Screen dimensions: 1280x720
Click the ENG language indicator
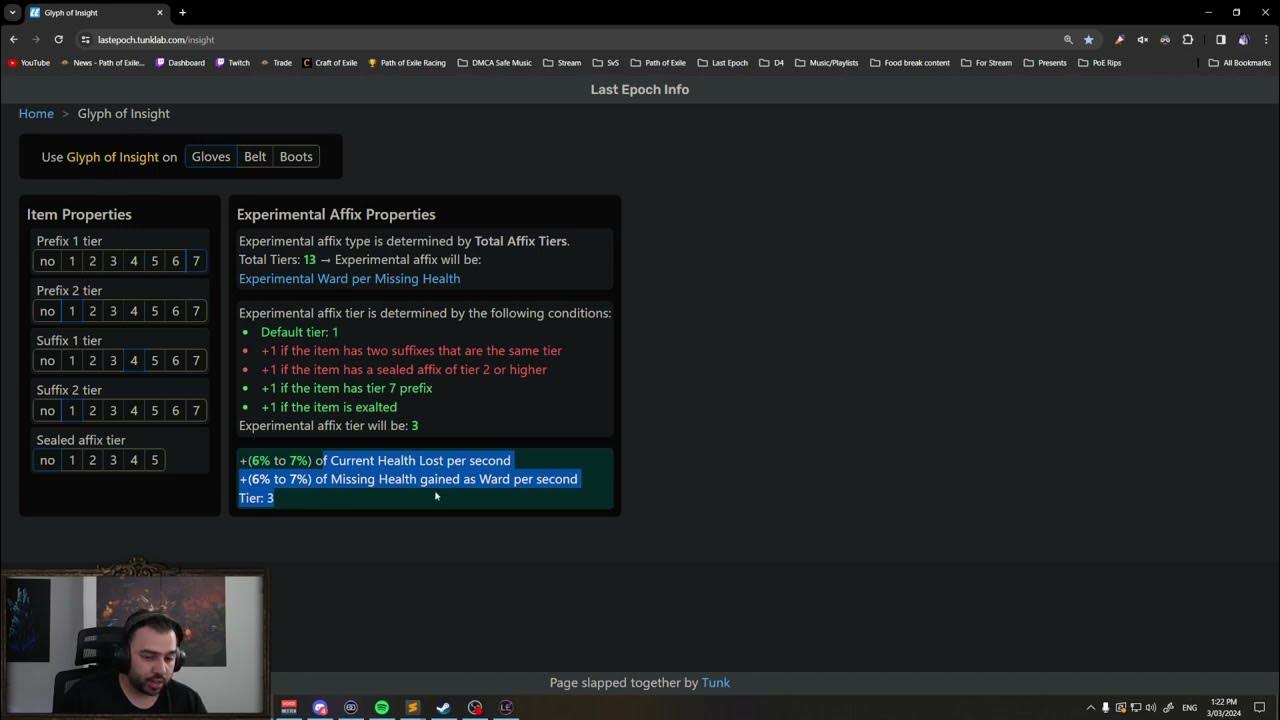[1190, 707]
